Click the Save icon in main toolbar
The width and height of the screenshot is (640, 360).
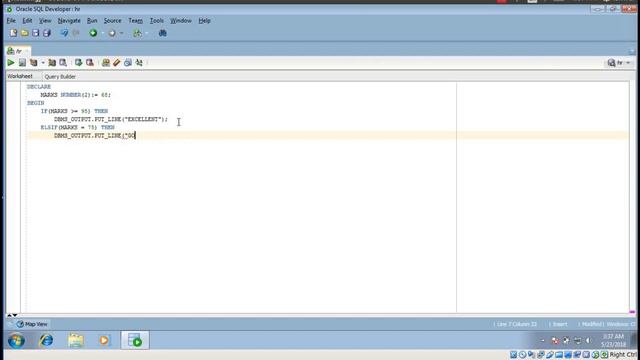click(36, 33)
